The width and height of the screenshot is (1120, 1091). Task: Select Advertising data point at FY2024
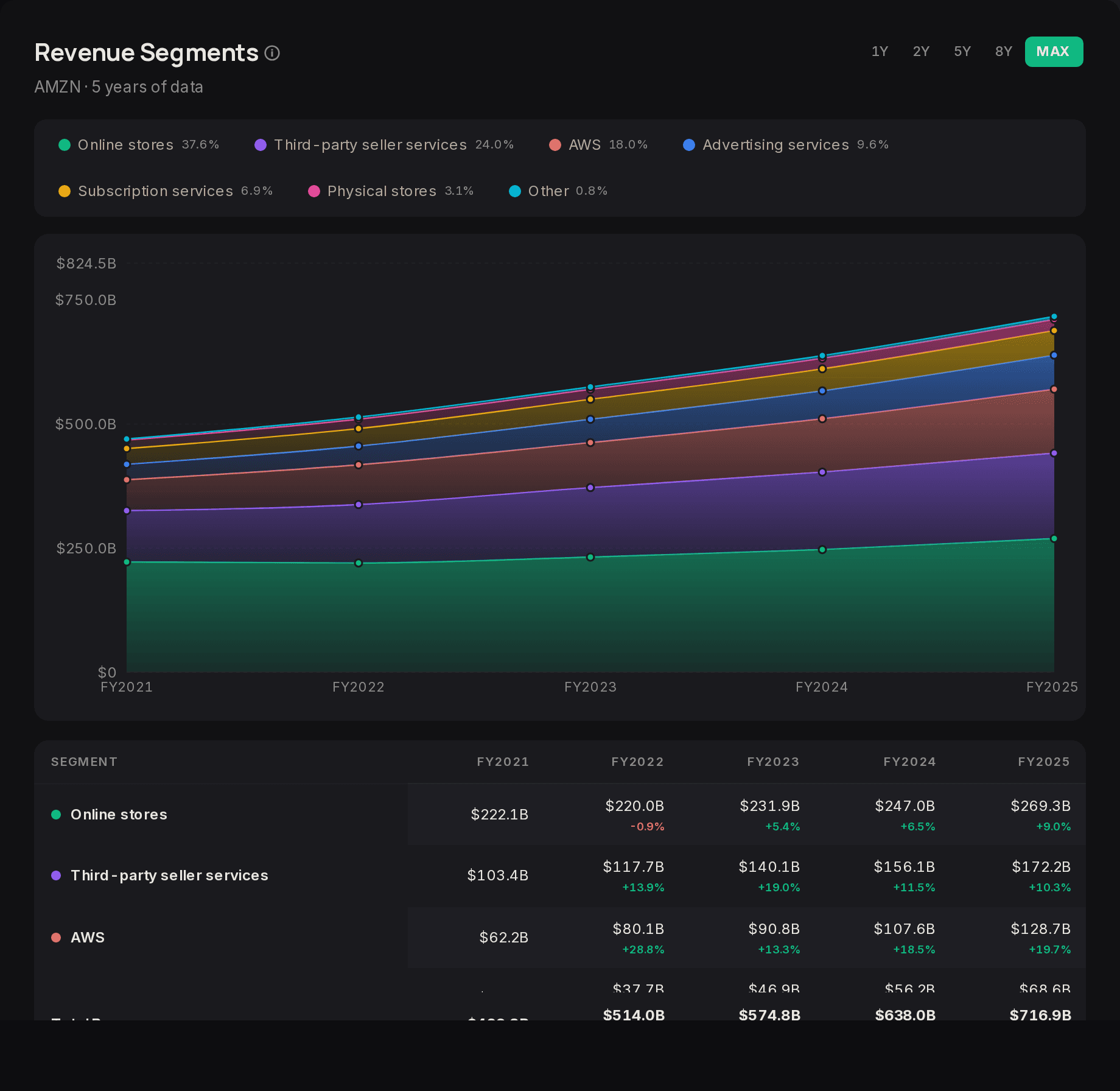(822, 391)
